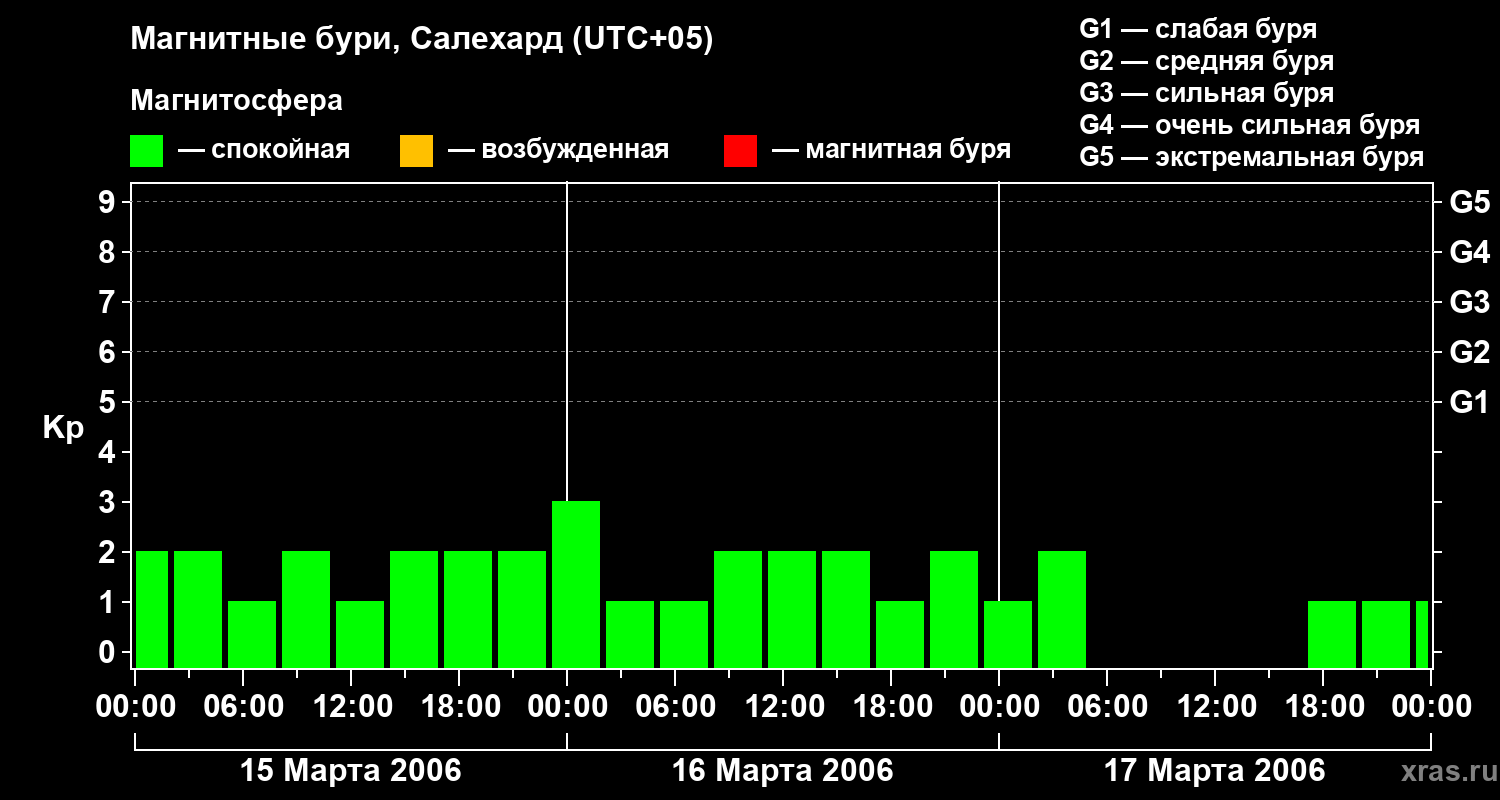Select the 09:00–12:00 bar on 15 March
This screenshot has width=1500, height=800.
click(306, 609)
